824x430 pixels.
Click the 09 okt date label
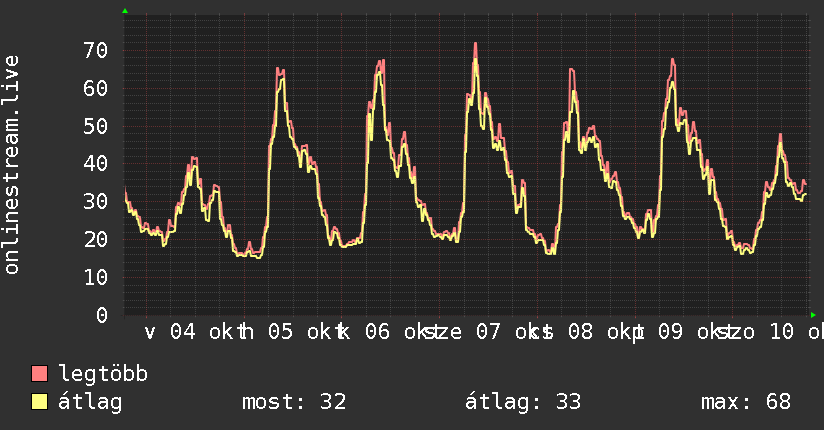(691, 332)
